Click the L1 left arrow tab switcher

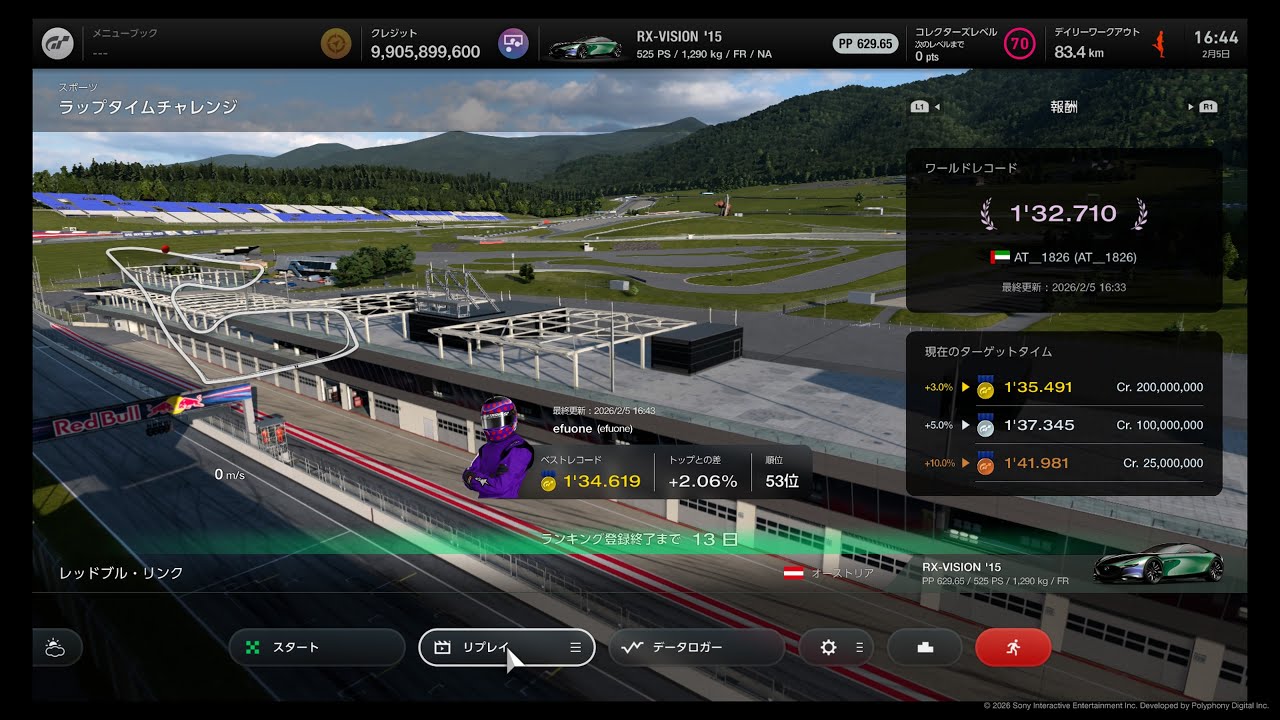[x=926, y=107]
